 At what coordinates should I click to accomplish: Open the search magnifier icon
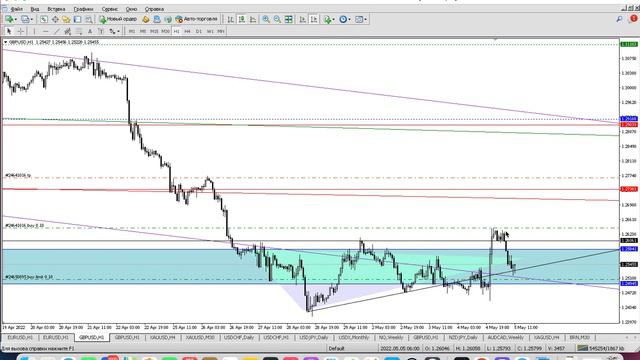pyautogui.click(x=620, y=19)
